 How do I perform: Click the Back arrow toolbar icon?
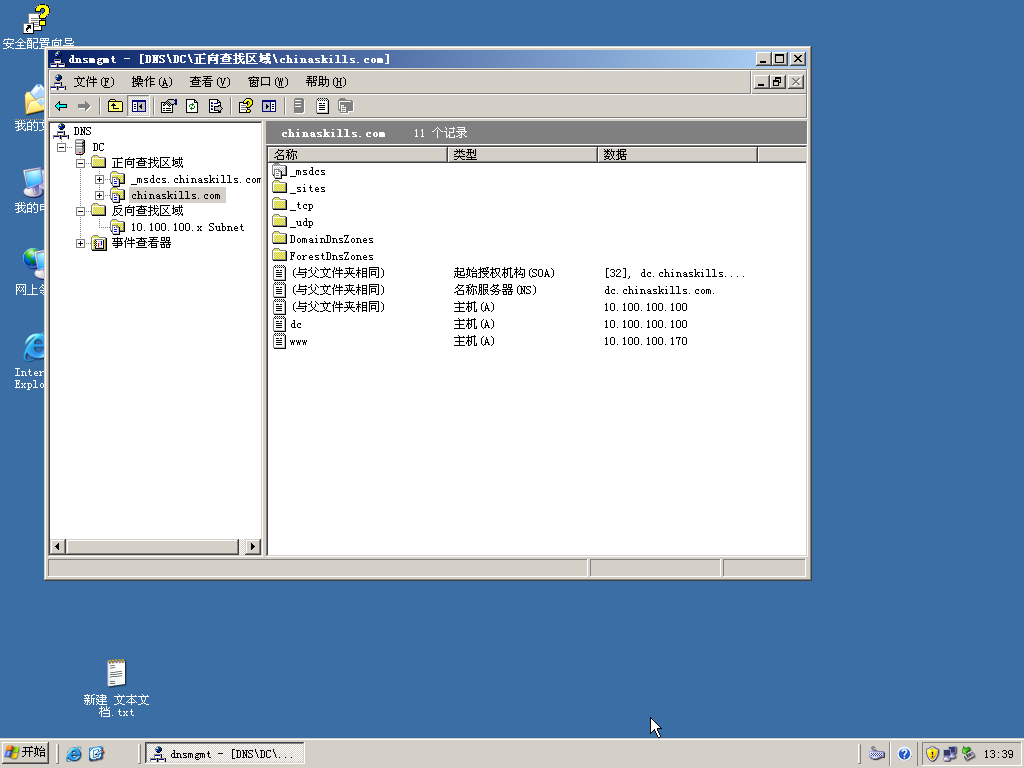[61, 106]
